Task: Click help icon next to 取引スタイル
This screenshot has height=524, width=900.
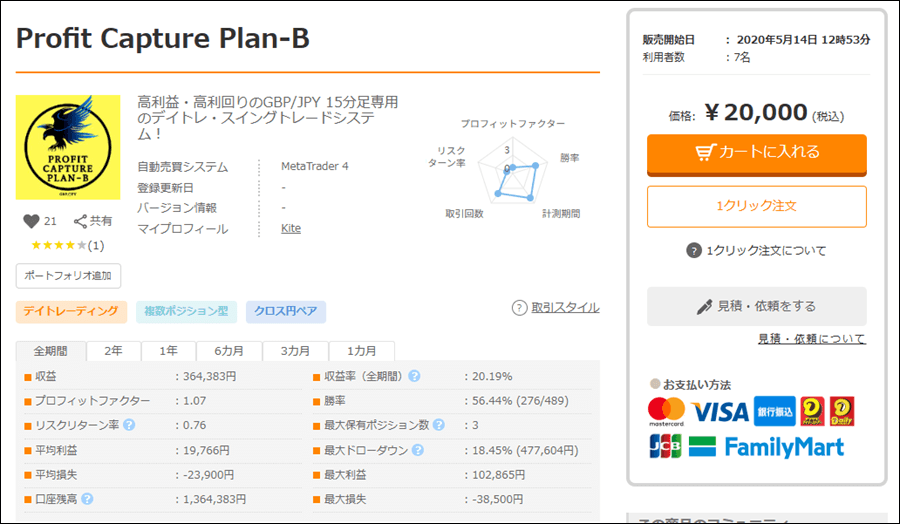Action: tap(519, 308)
